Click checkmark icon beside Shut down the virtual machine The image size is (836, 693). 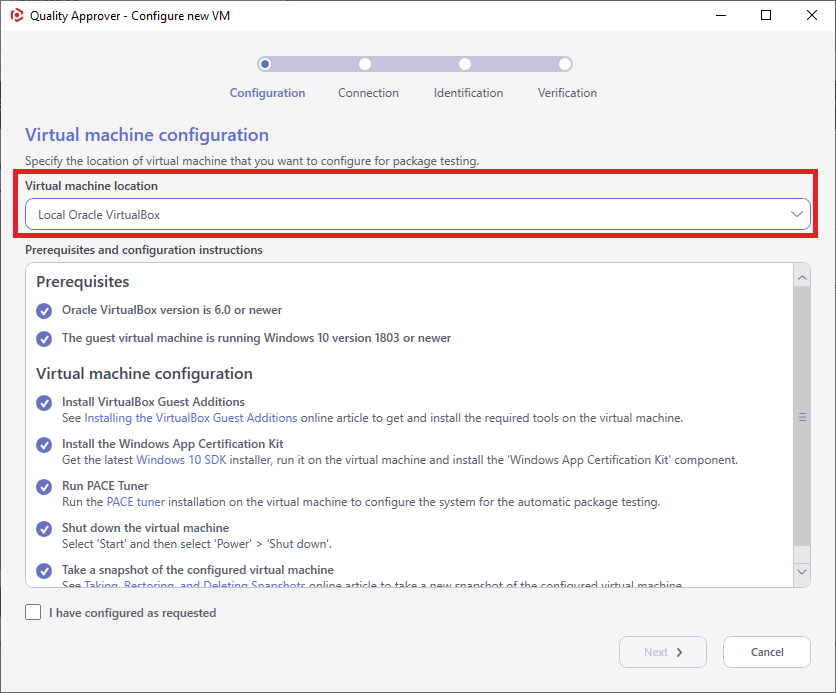pyautogui.click(x=44, y=529)
